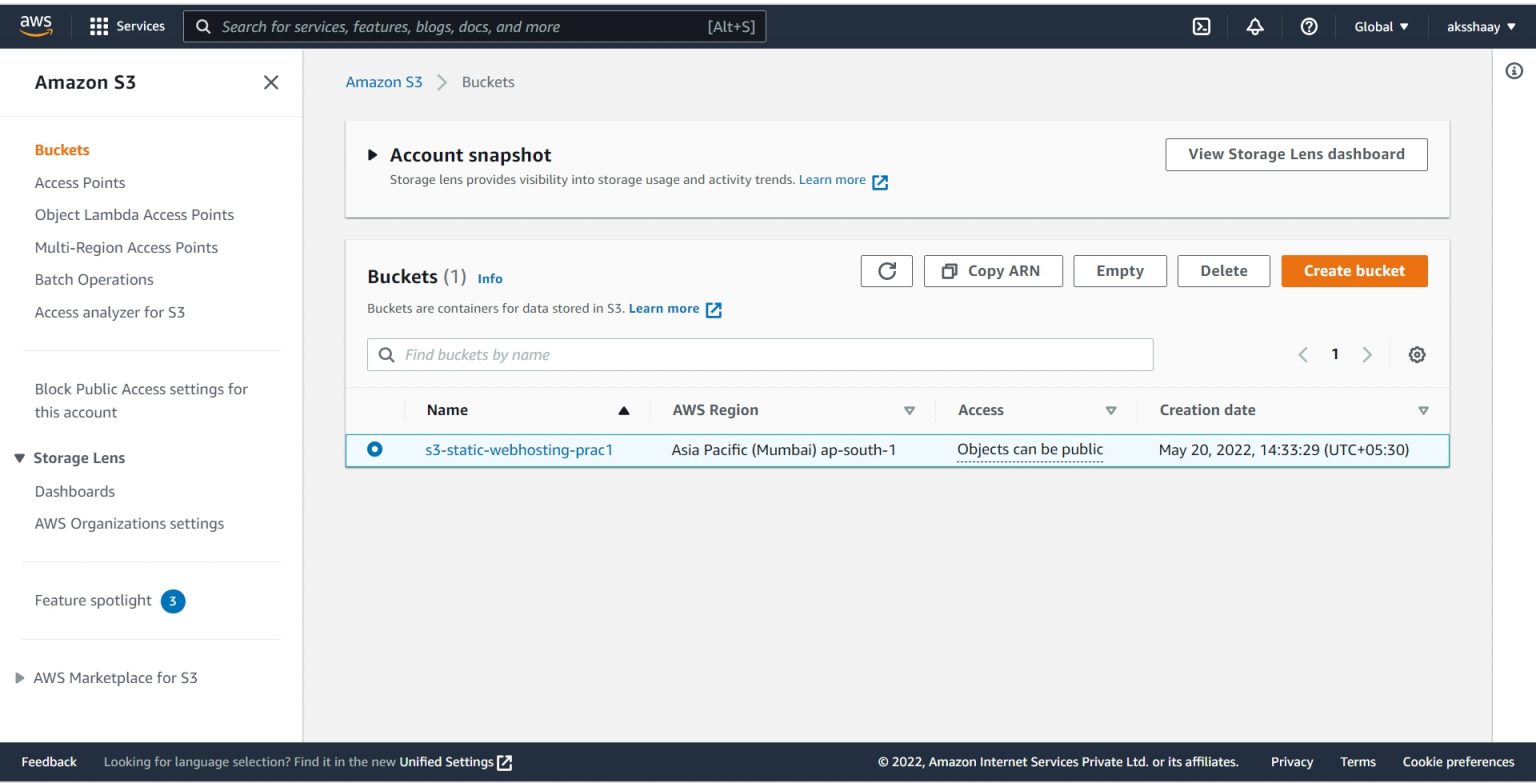
Task: Click the Create bucket button
Action: point(1354,270)
